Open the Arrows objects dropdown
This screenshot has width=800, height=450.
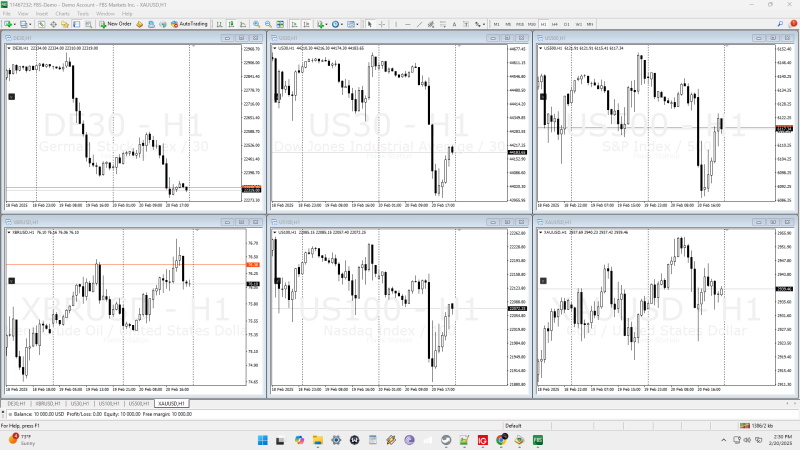(x=479, y=24)
